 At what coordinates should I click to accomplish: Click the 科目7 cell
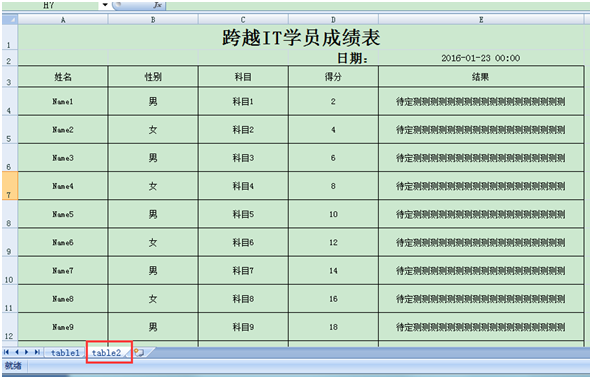[243, 271]
